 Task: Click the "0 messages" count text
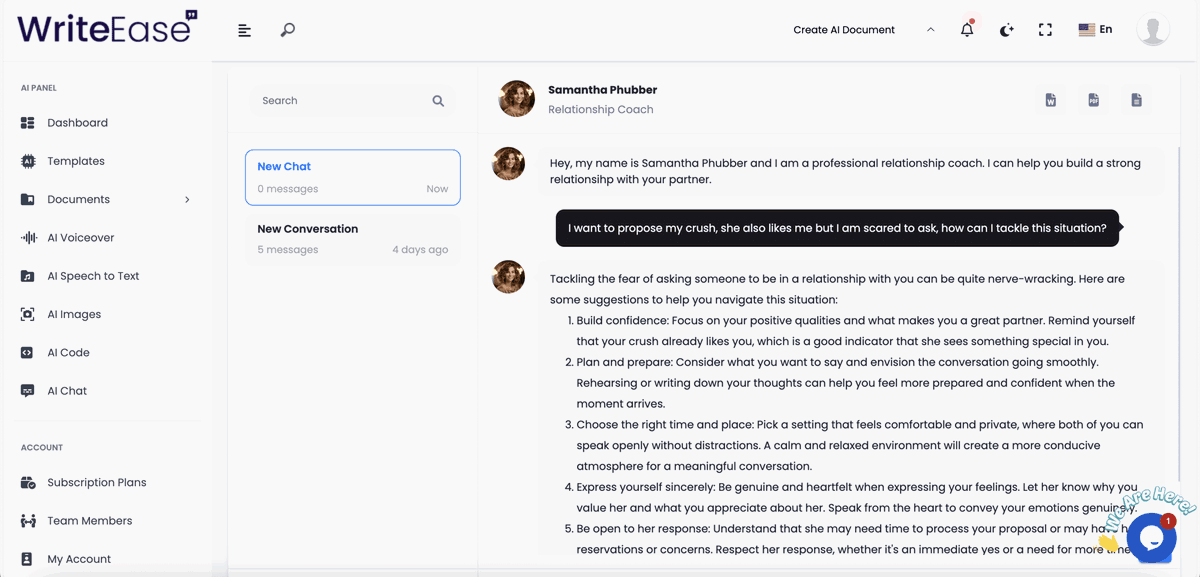(x=288, y=189)
